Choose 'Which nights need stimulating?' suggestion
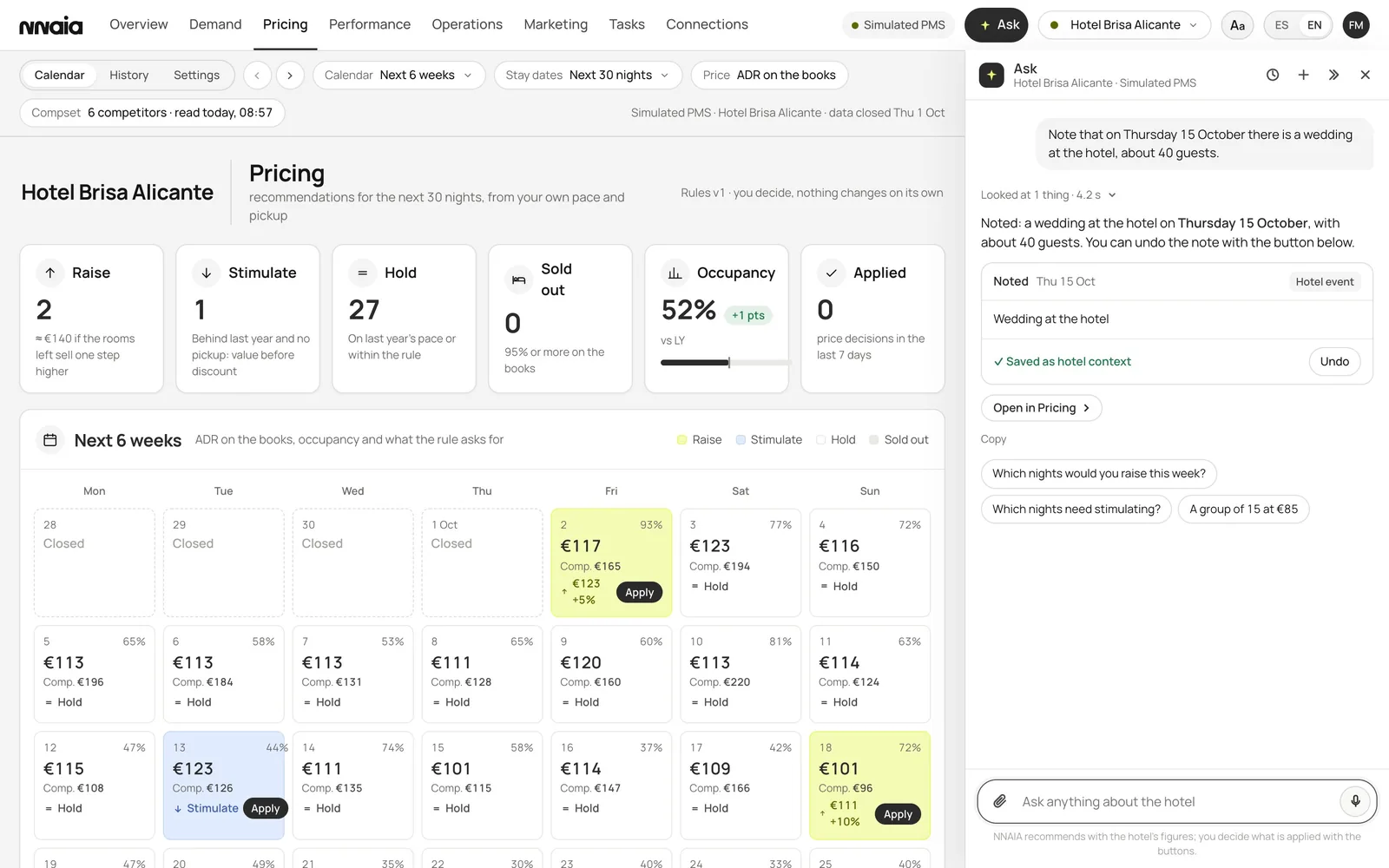1389x868 pixels. click(x=1076, y=510)
